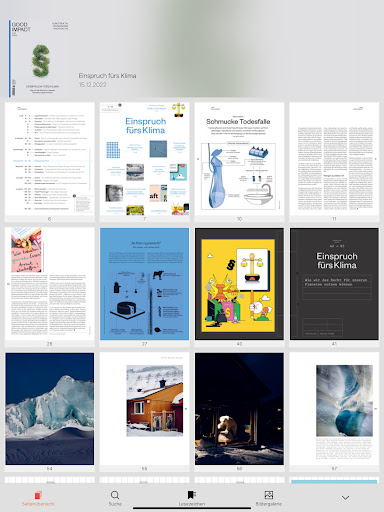Open page 56 night dog photo thumbnail
The width and height of the screenshot is (384, 512).
click(239, 409)
